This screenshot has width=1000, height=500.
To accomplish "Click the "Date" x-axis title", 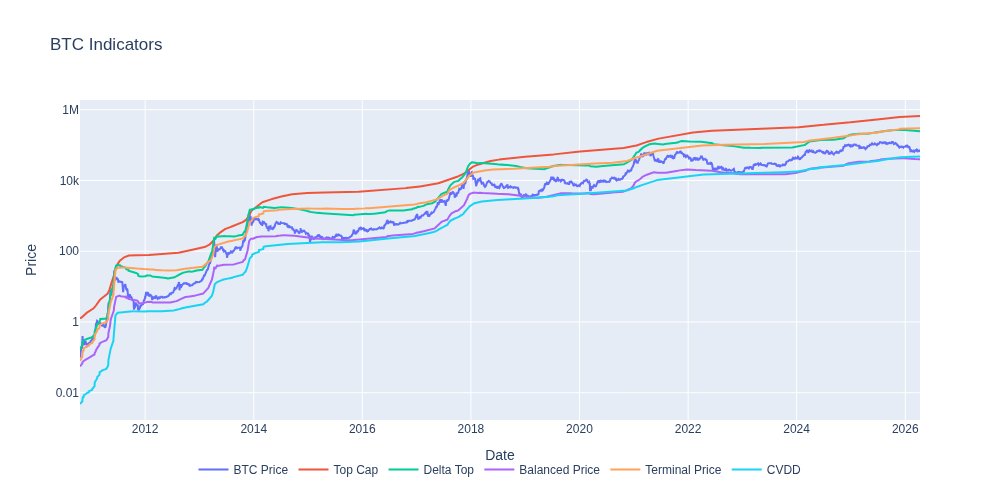I will point(499,455).
